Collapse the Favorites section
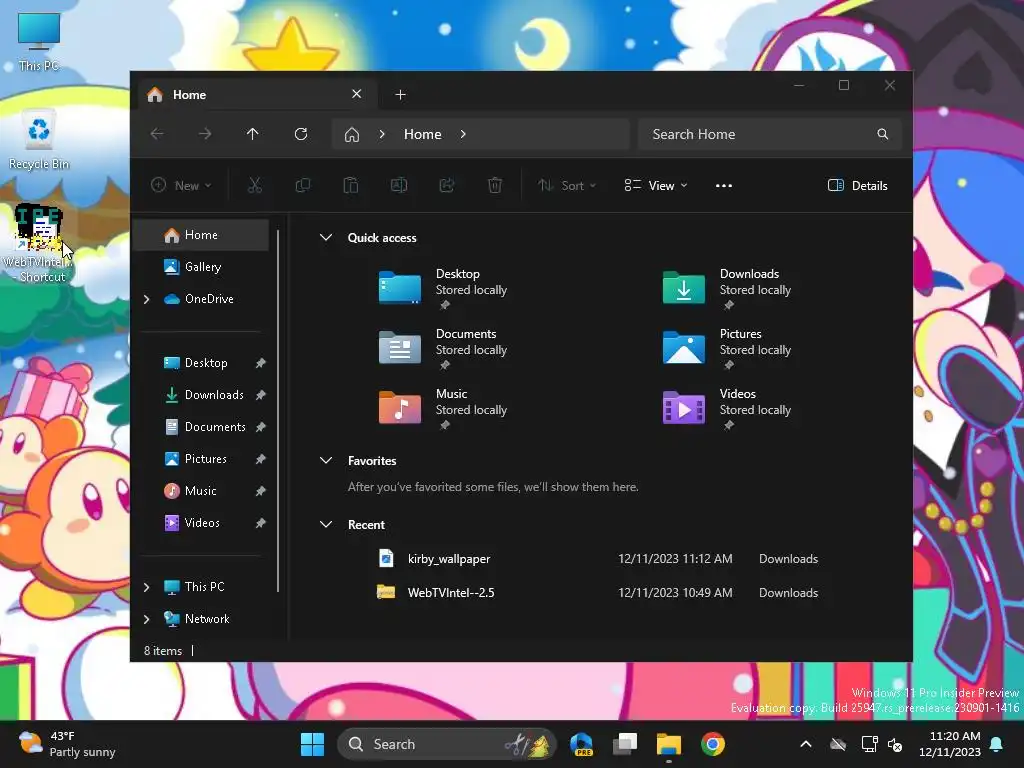 (326, 460)
